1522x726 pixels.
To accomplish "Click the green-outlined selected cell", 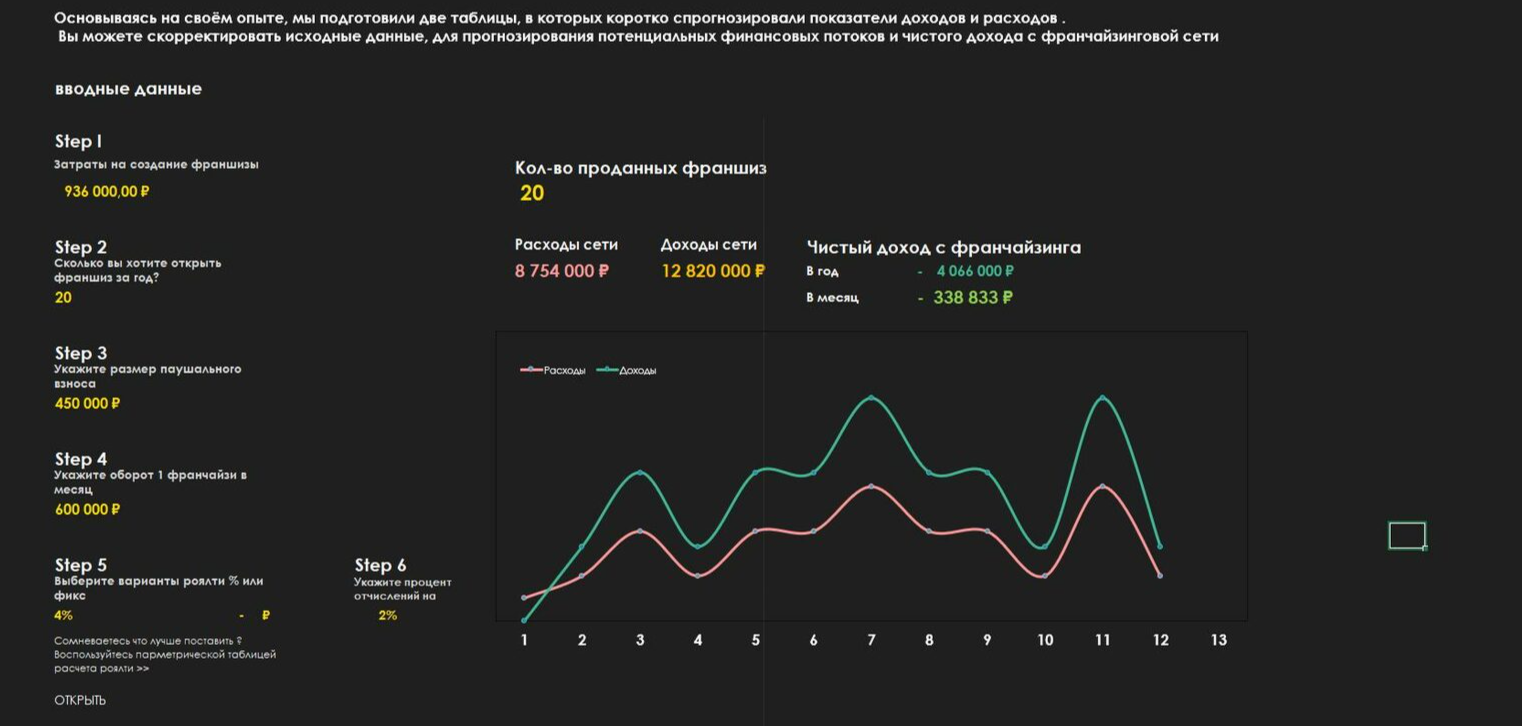I will pyautogui.click(x=1407, y=536).
